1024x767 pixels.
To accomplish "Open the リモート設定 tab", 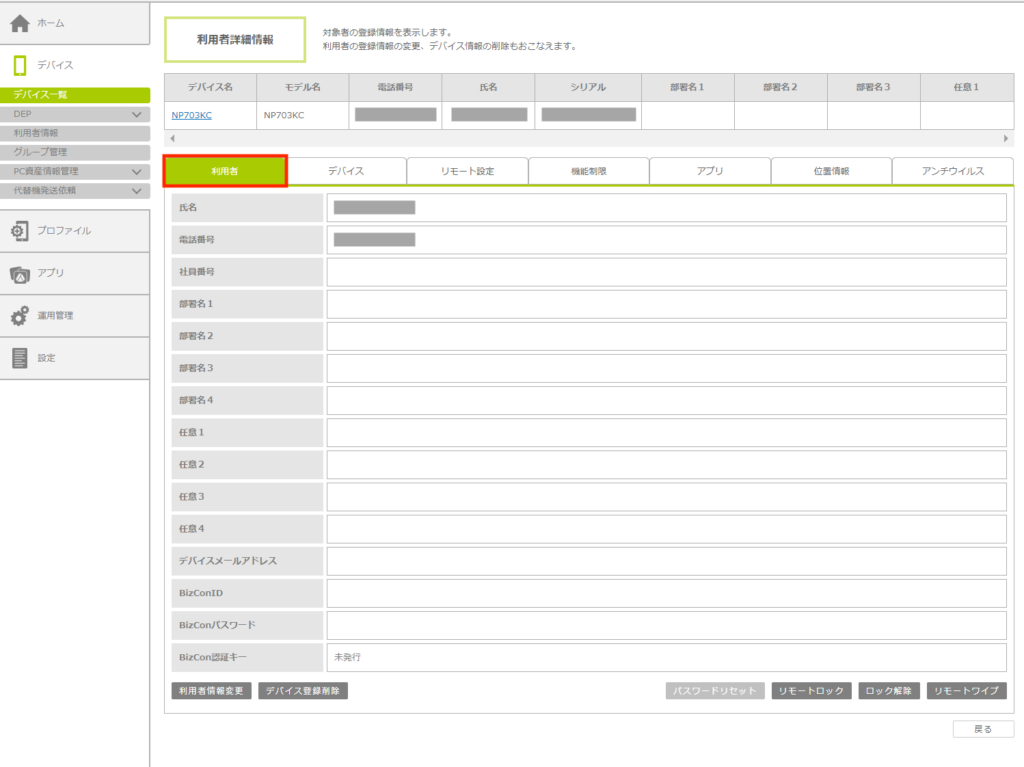I will click(x=467, y=171).
